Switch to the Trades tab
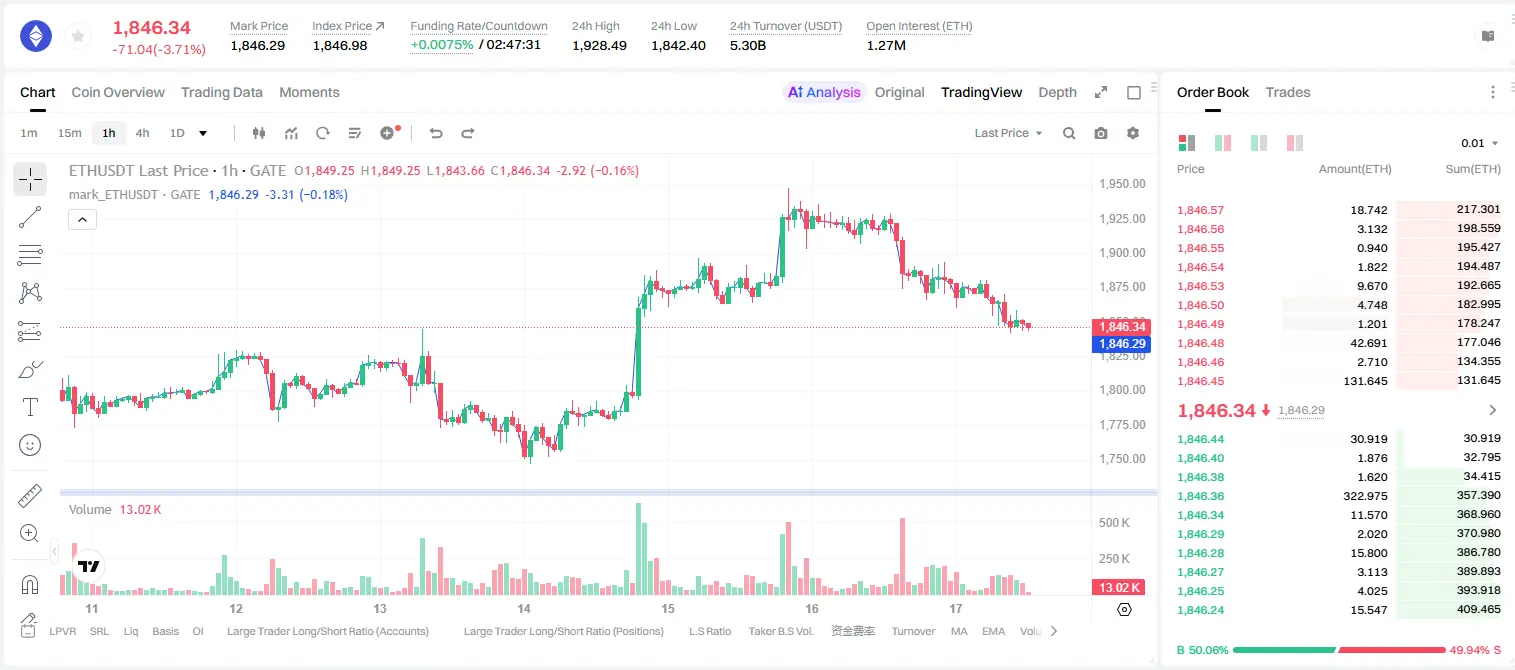The height and width of the screenshot is (670, 1515). tap(1288, 92)
